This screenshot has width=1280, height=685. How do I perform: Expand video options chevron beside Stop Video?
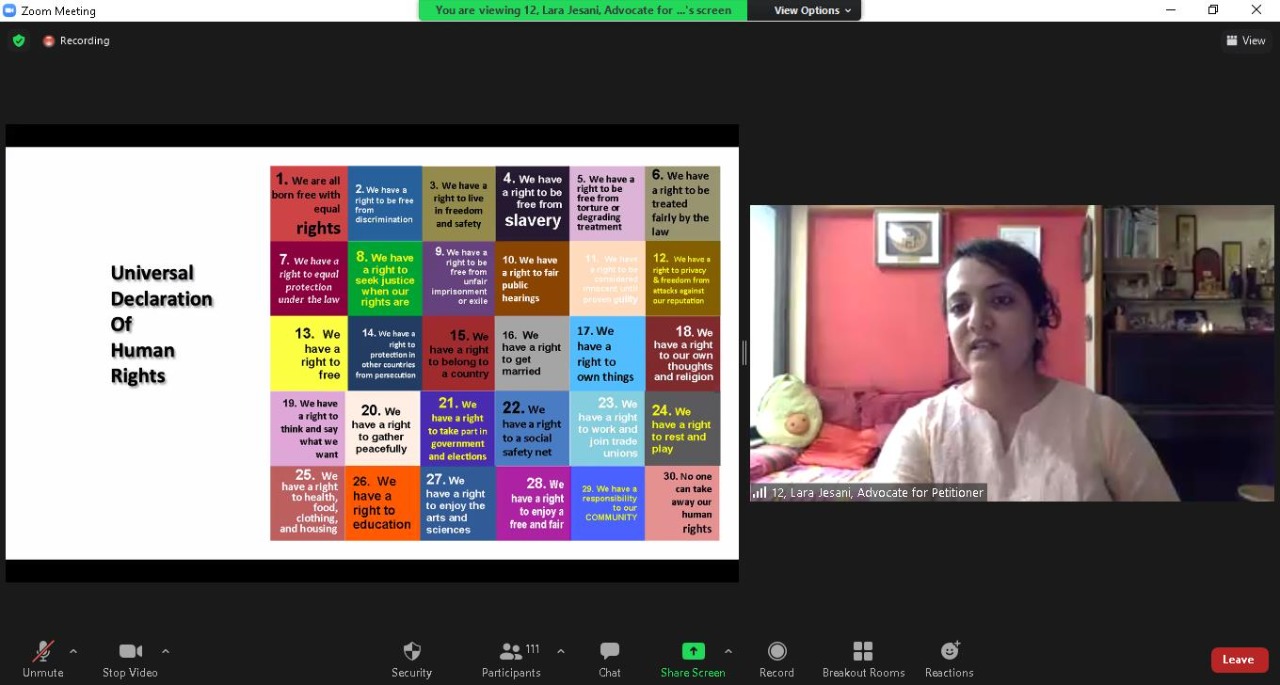tap(165, 650)
